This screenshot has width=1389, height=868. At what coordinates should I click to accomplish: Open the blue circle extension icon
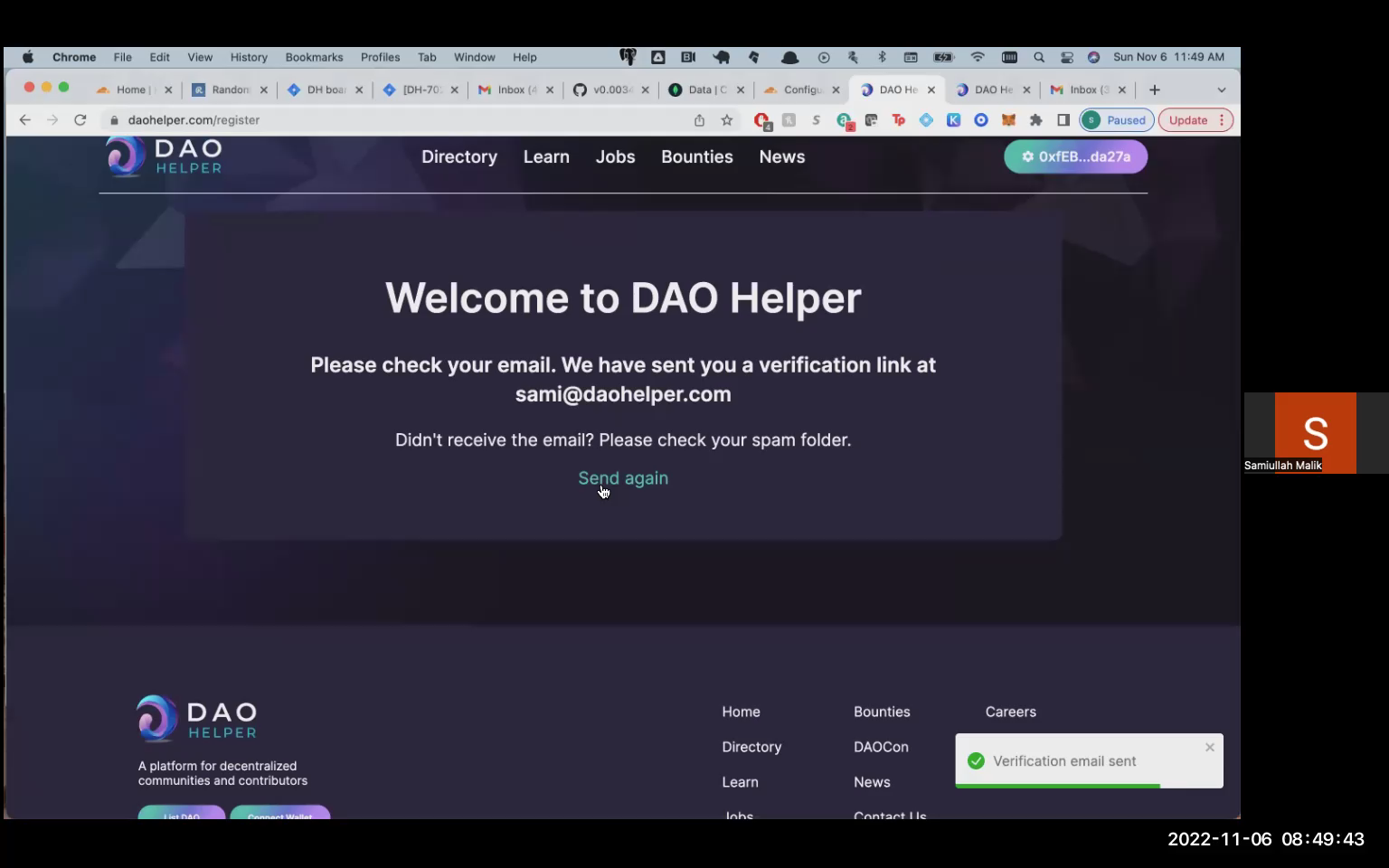click(x=980, y=120)
